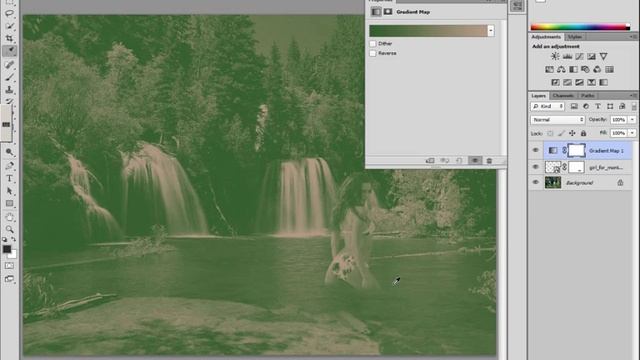Screen dimensions: 640x360
Task: Click the Opacity value field
Action: point(619,120)
